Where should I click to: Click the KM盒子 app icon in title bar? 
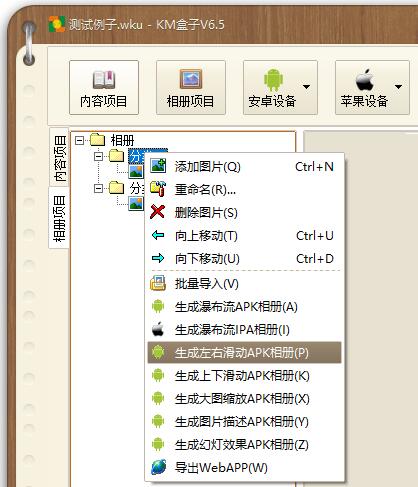pos(57,24)
